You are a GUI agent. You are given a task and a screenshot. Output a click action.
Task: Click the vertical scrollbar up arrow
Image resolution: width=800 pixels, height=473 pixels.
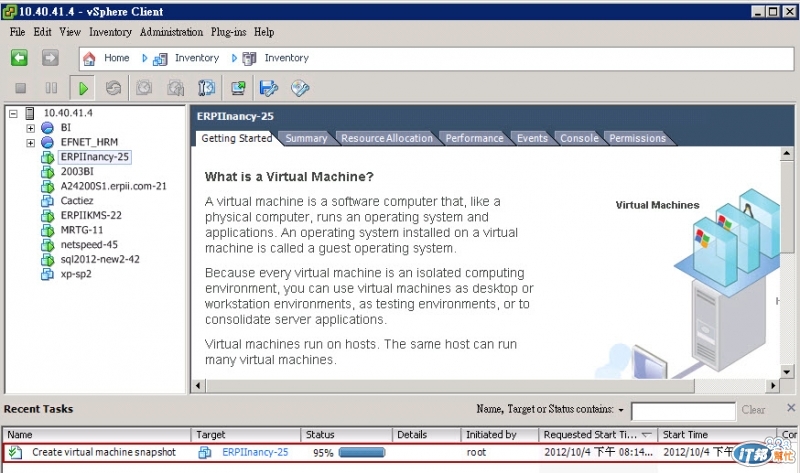(787, 154)
